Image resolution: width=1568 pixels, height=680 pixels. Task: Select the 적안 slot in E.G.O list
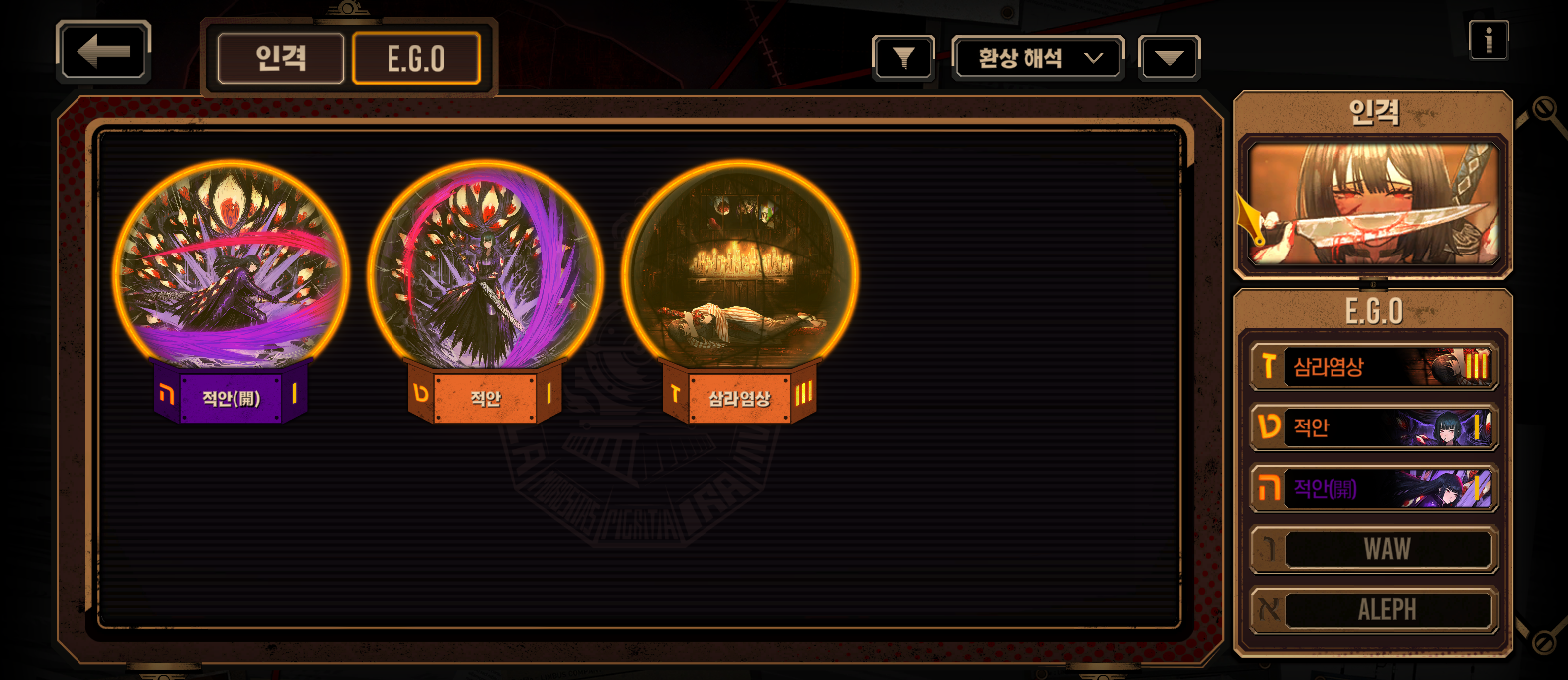(x=1373, y=427)
